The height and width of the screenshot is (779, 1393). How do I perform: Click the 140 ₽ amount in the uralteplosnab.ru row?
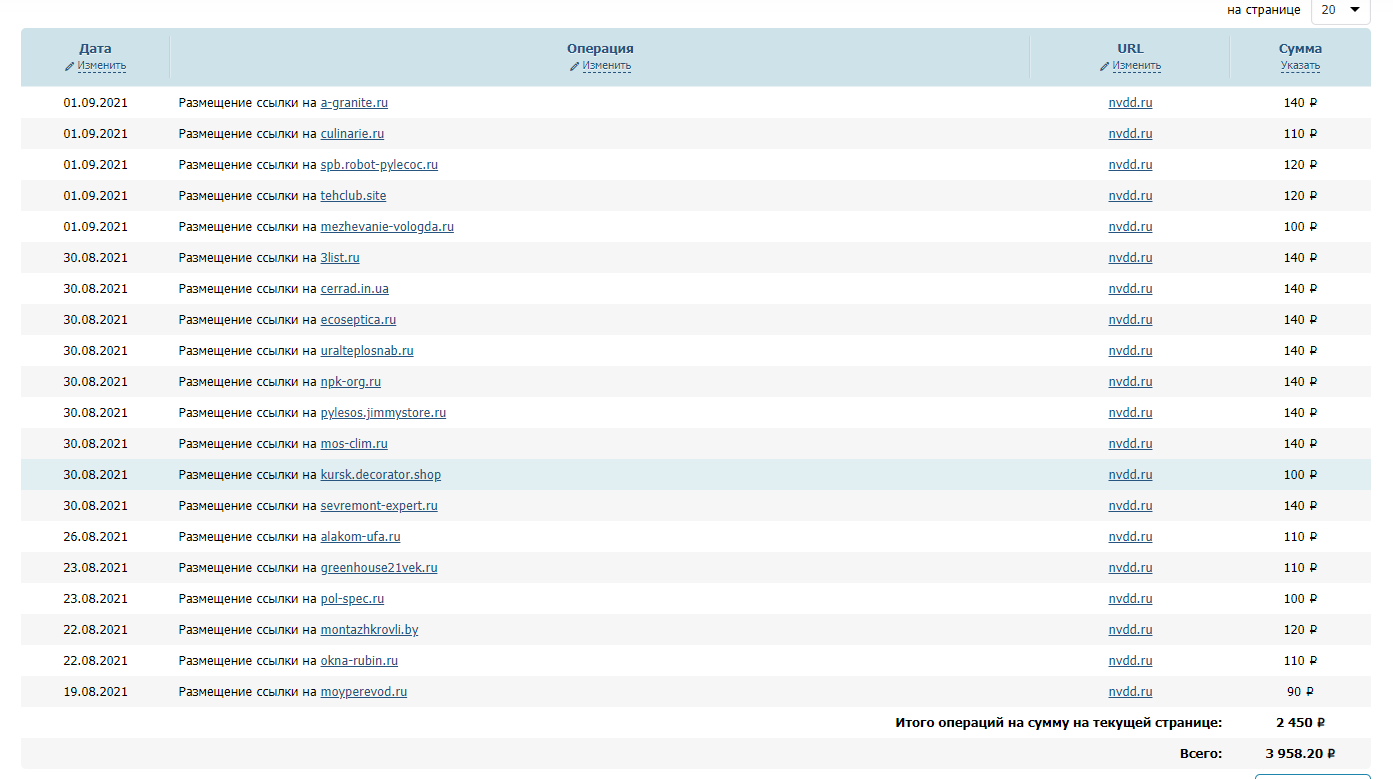coord(1300,351)
